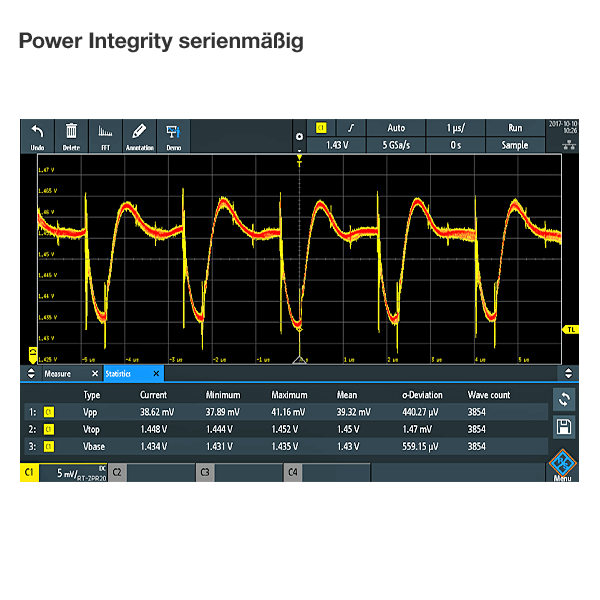
Task: Click the TL trigger level marker
Action: pyautogui.click(x=571, y=329)
